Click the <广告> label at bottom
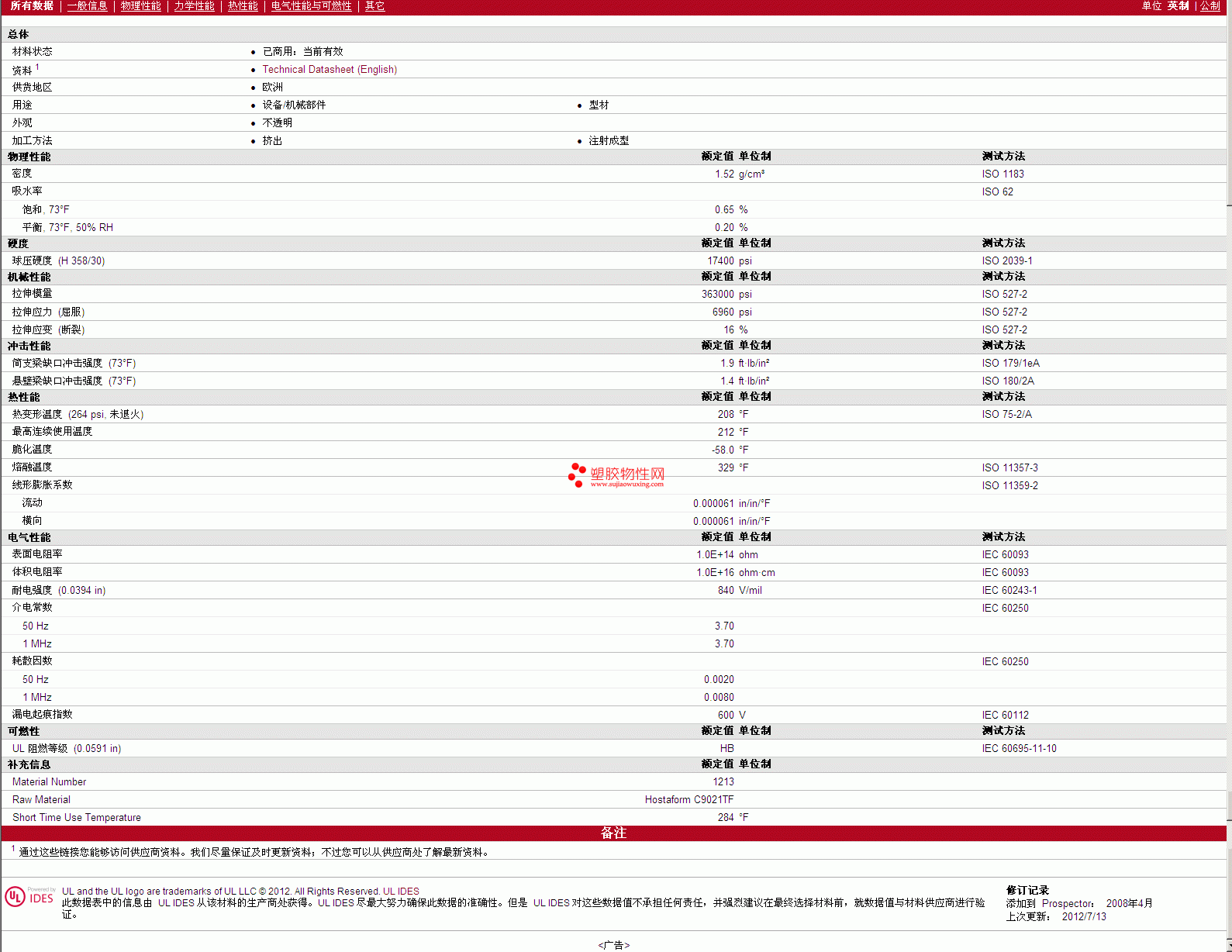This screenshot has height=952, width=1232. (x=613, y=945)
